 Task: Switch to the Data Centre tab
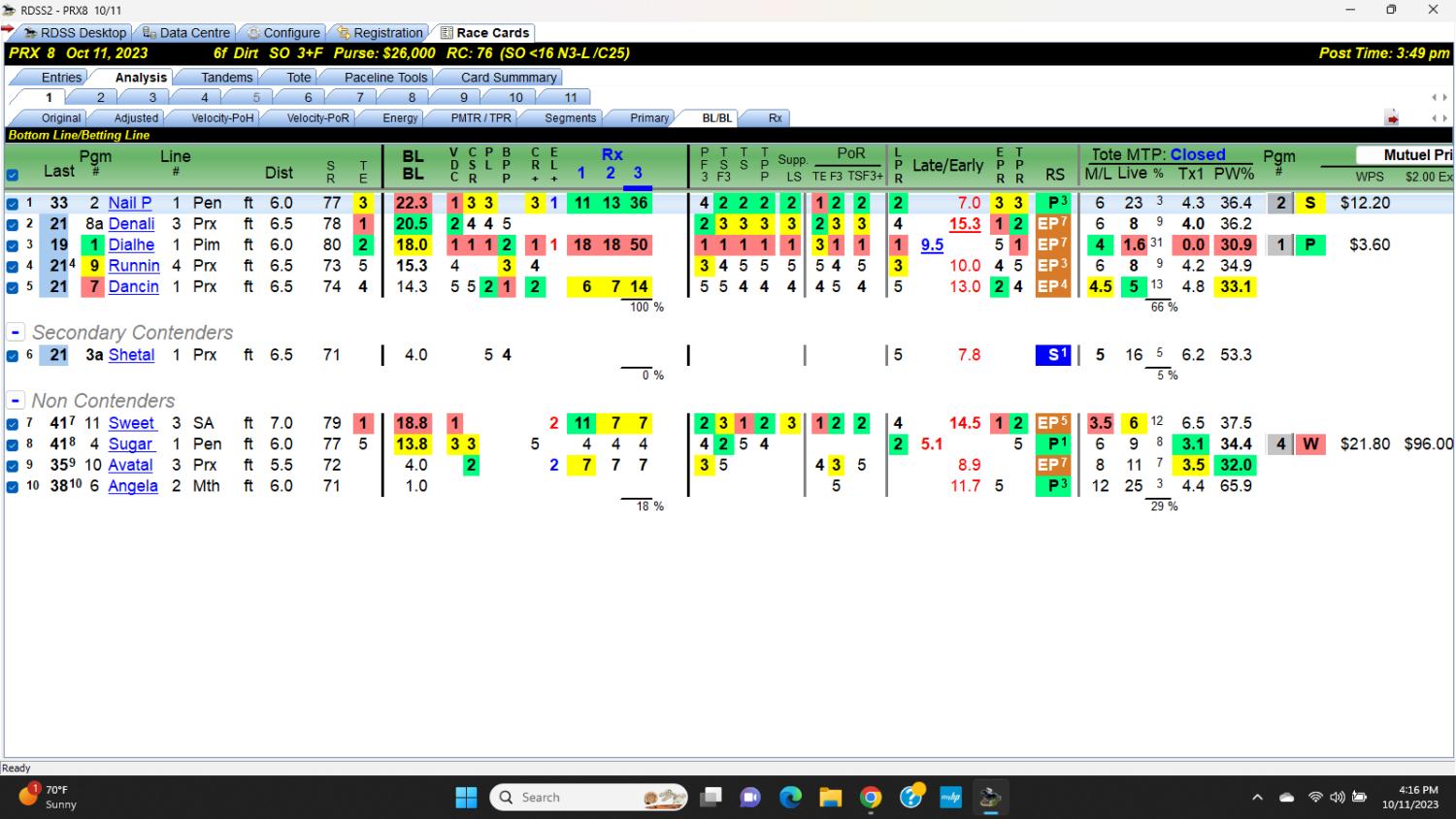pyautogui.click(x=186, y=32)
